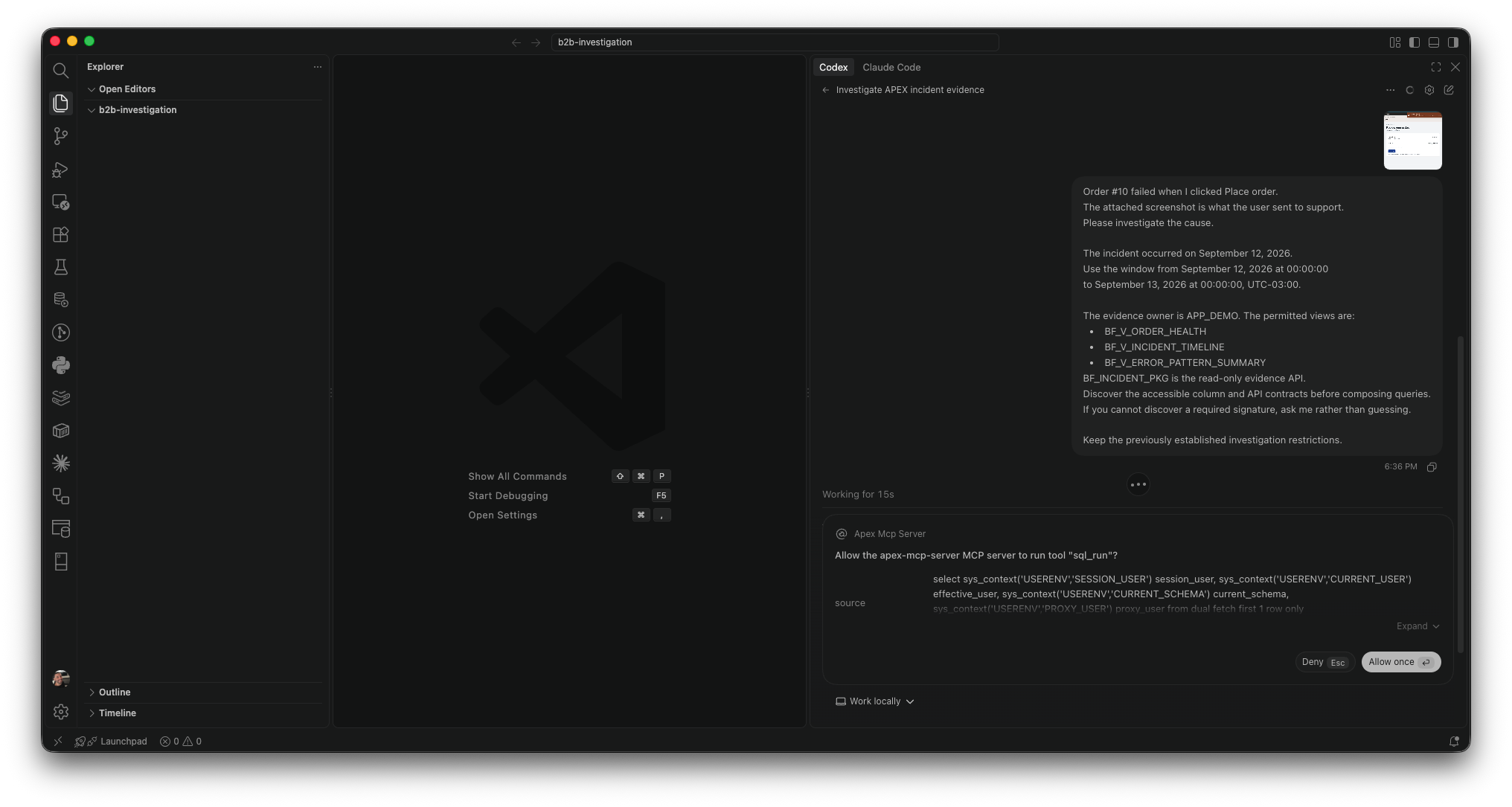Open the notebook book icon

point(61,562)
